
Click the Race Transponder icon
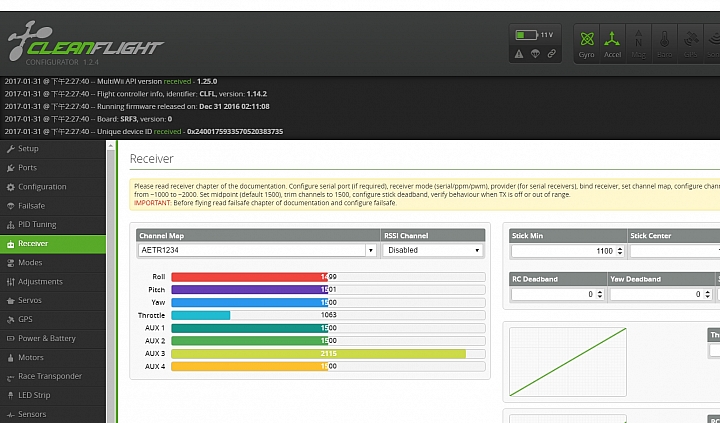(10, 378)
